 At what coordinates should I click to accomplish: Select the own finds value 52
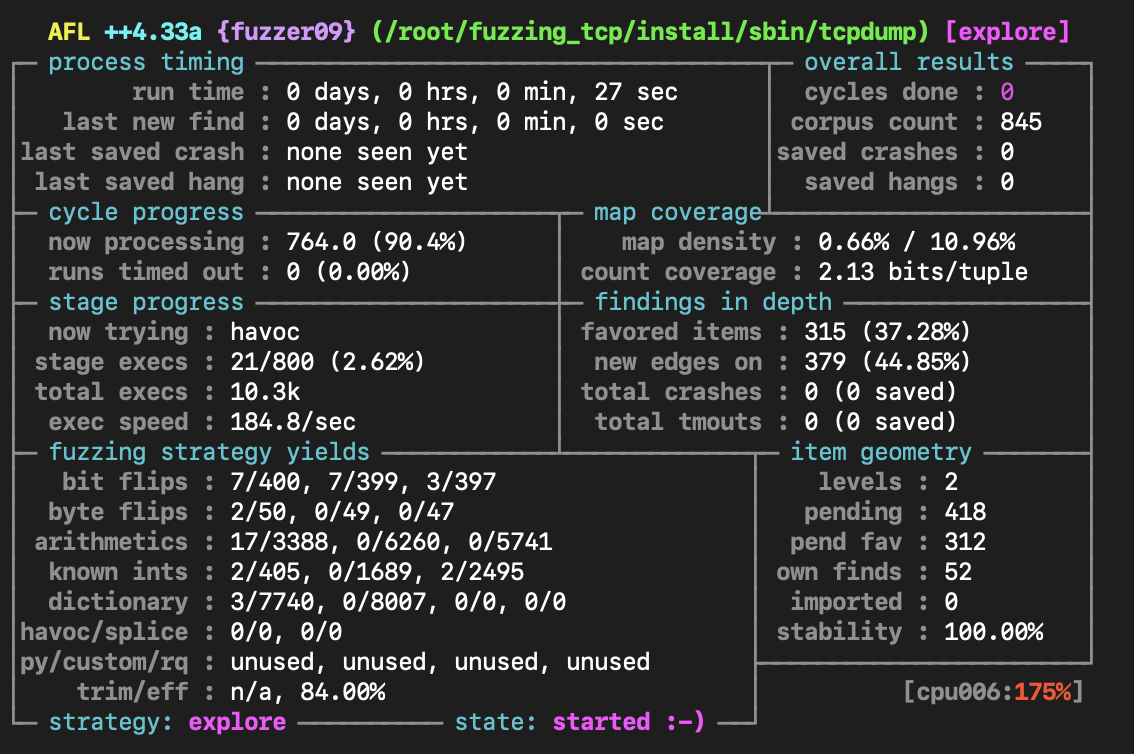tap(958, 573)
